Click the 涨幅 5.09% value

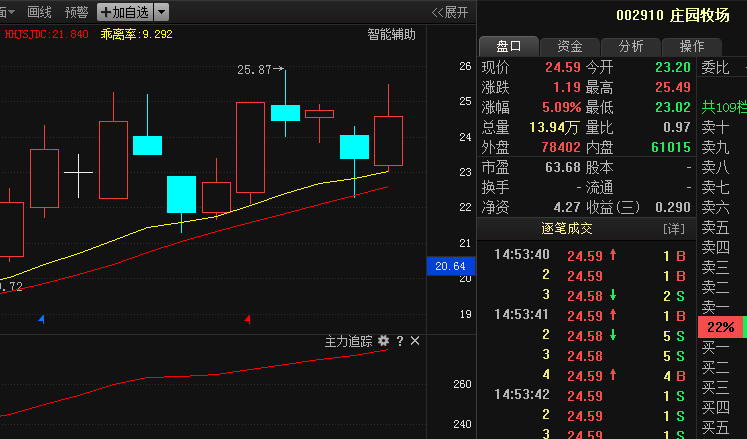tap(561, 107)
